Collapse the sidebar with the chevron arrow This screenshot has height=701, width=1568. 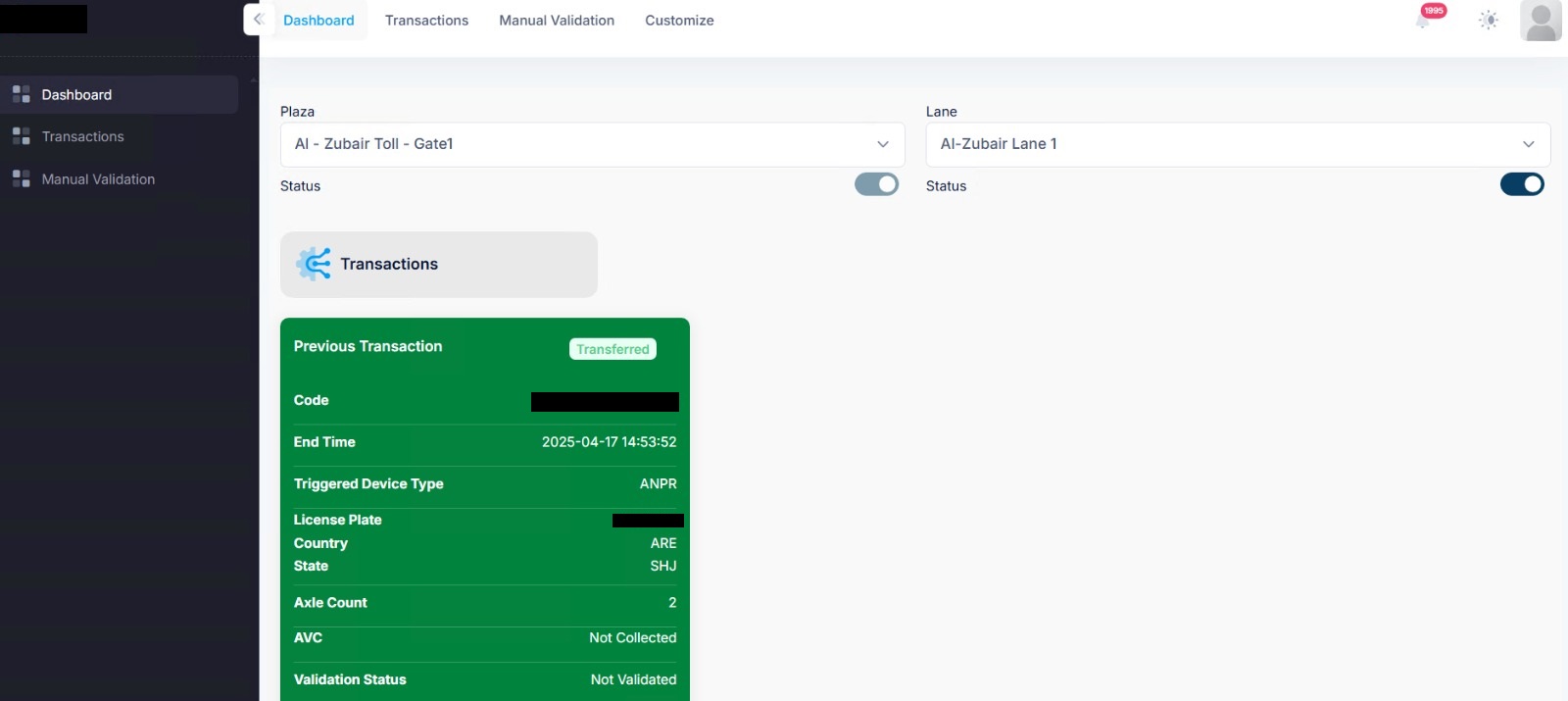pyautogui.click(x=259, y=20)
